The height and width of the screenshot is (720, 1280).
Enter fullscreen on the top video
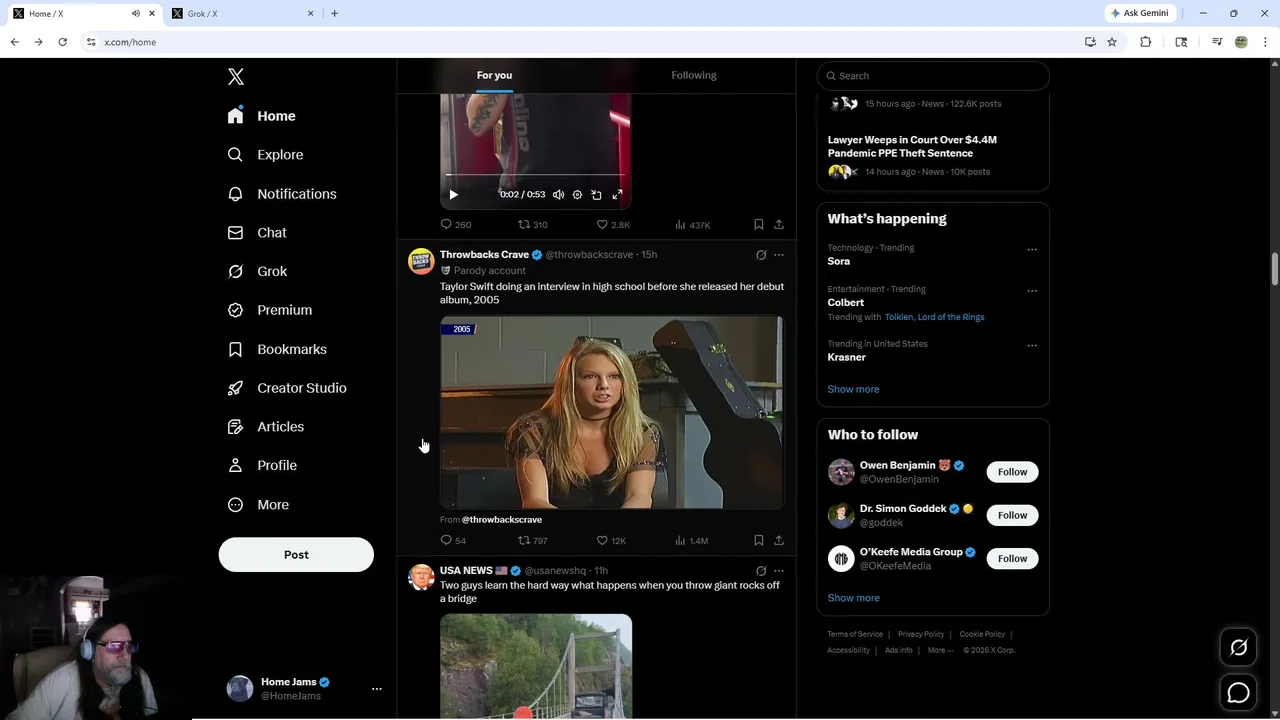point(617,195)
